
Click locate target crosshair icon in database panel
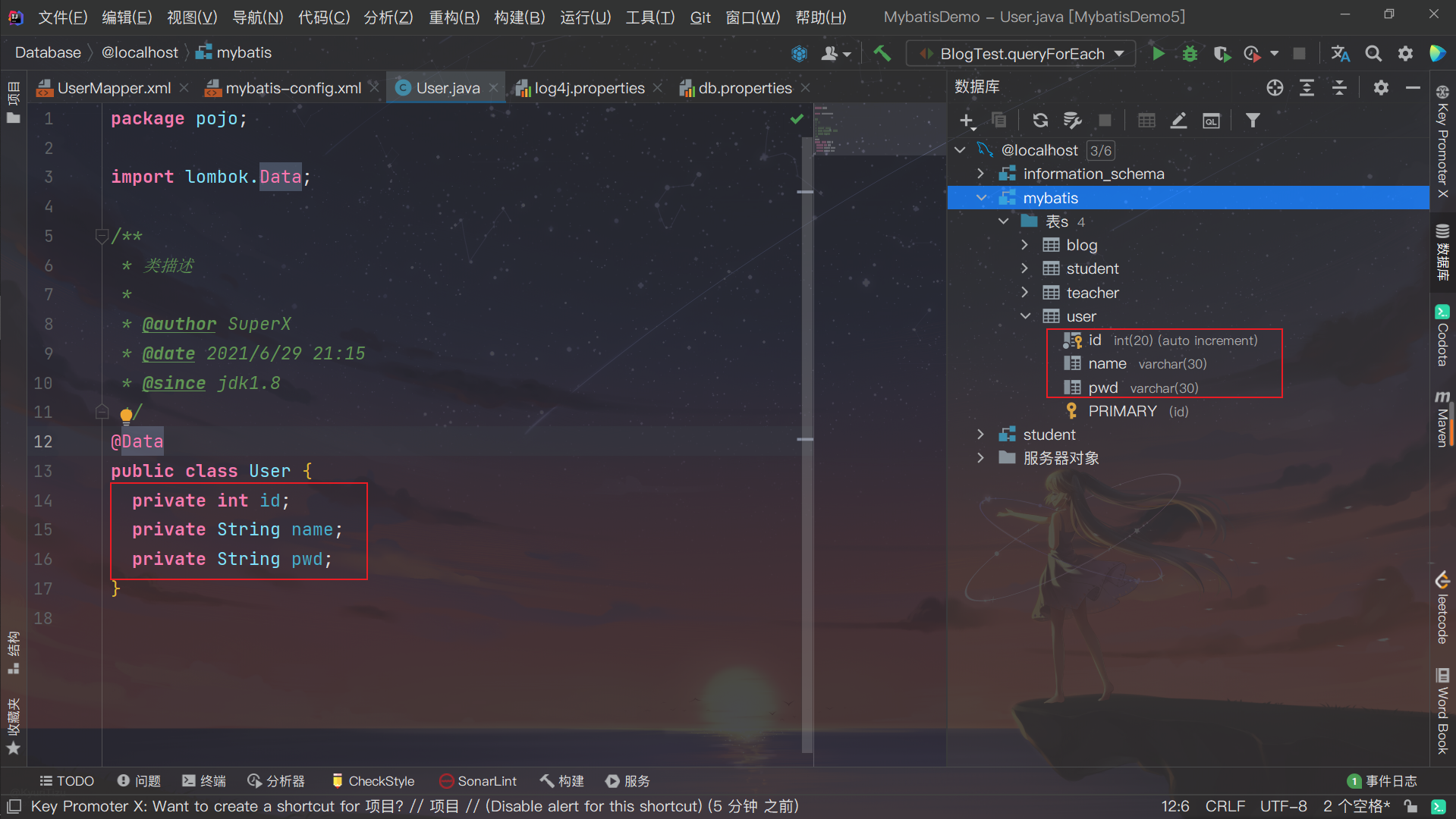coord(1275,87)
